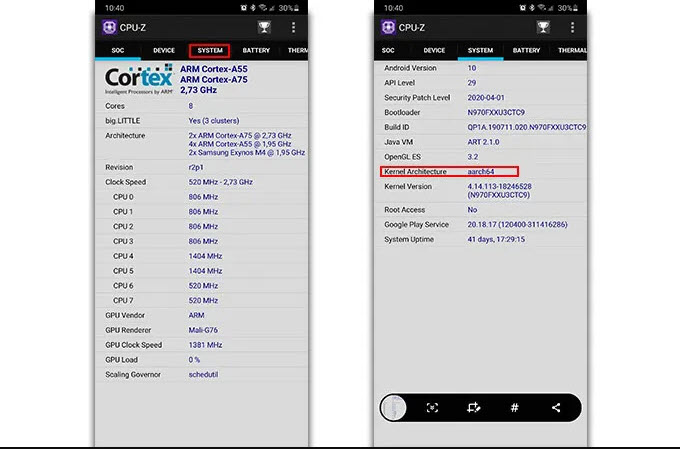Viewport: 680px width, 449px height.
Task: Select Cores value '8'
Action: [x=191, y=106]
